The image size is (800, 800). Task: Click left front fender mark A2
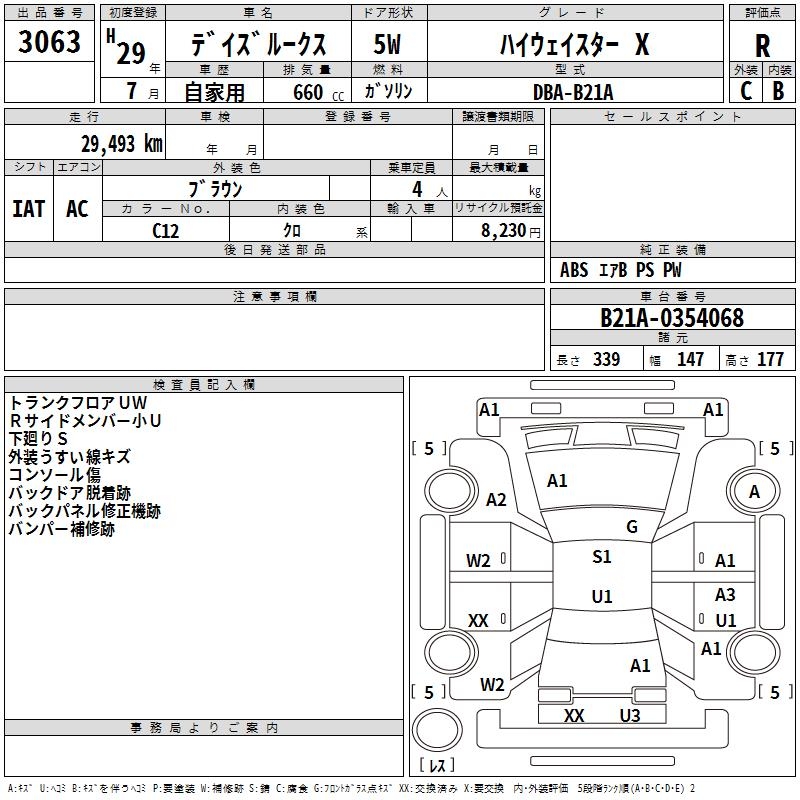[496, 499]
